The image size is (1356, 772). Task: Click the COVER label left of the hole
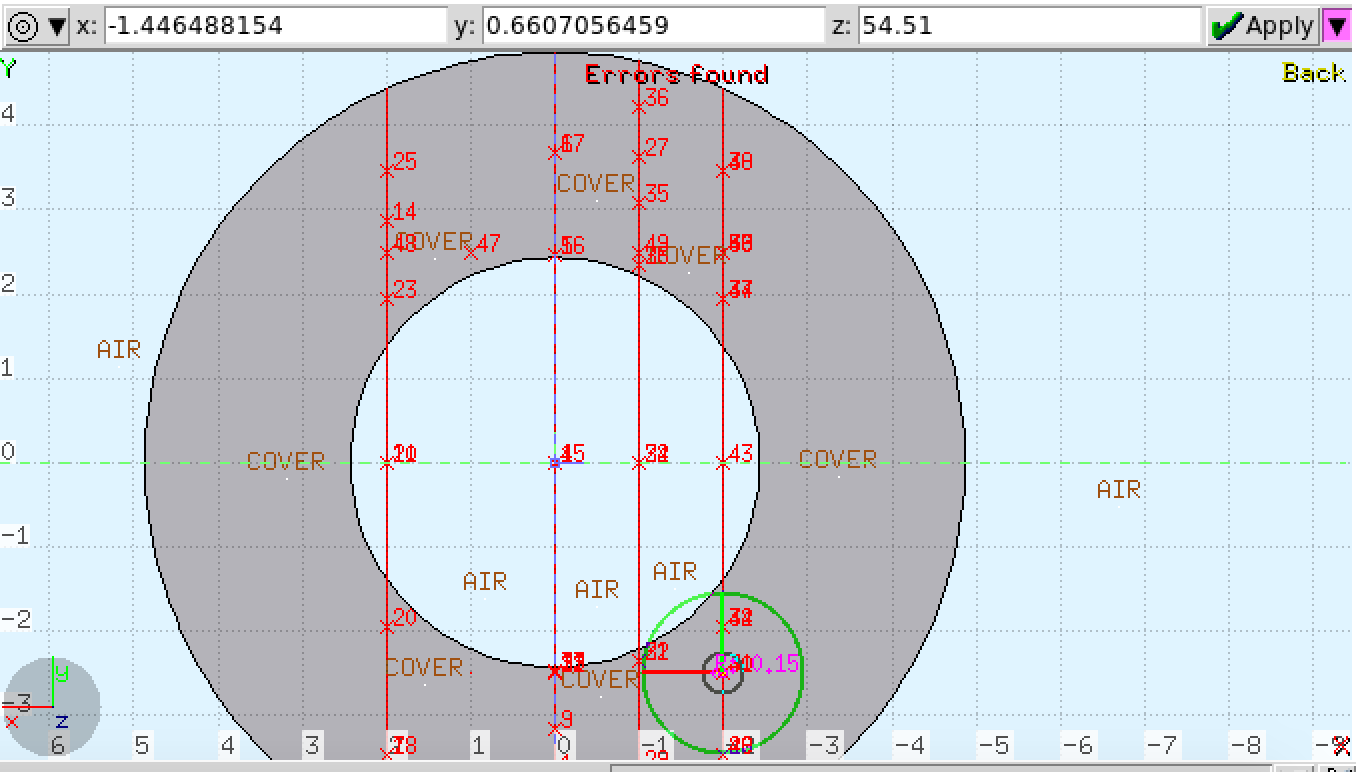coord(286,462)
